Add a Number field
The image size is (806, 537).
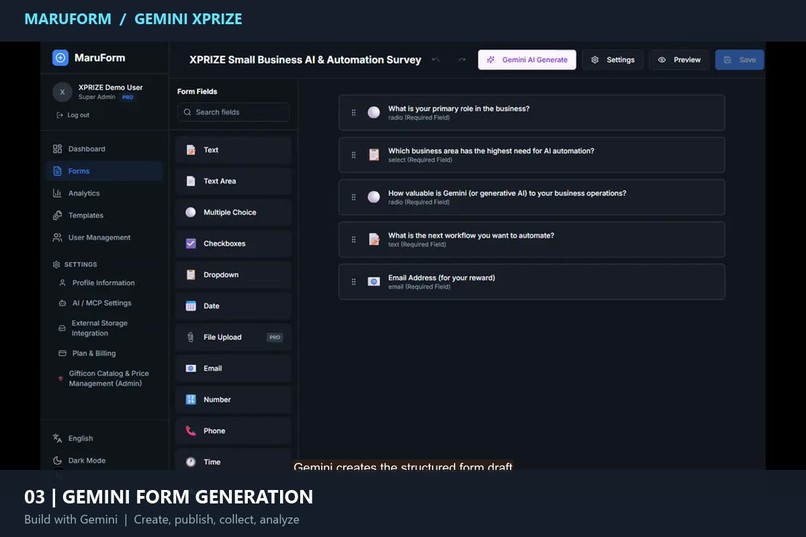coord(233,400)
